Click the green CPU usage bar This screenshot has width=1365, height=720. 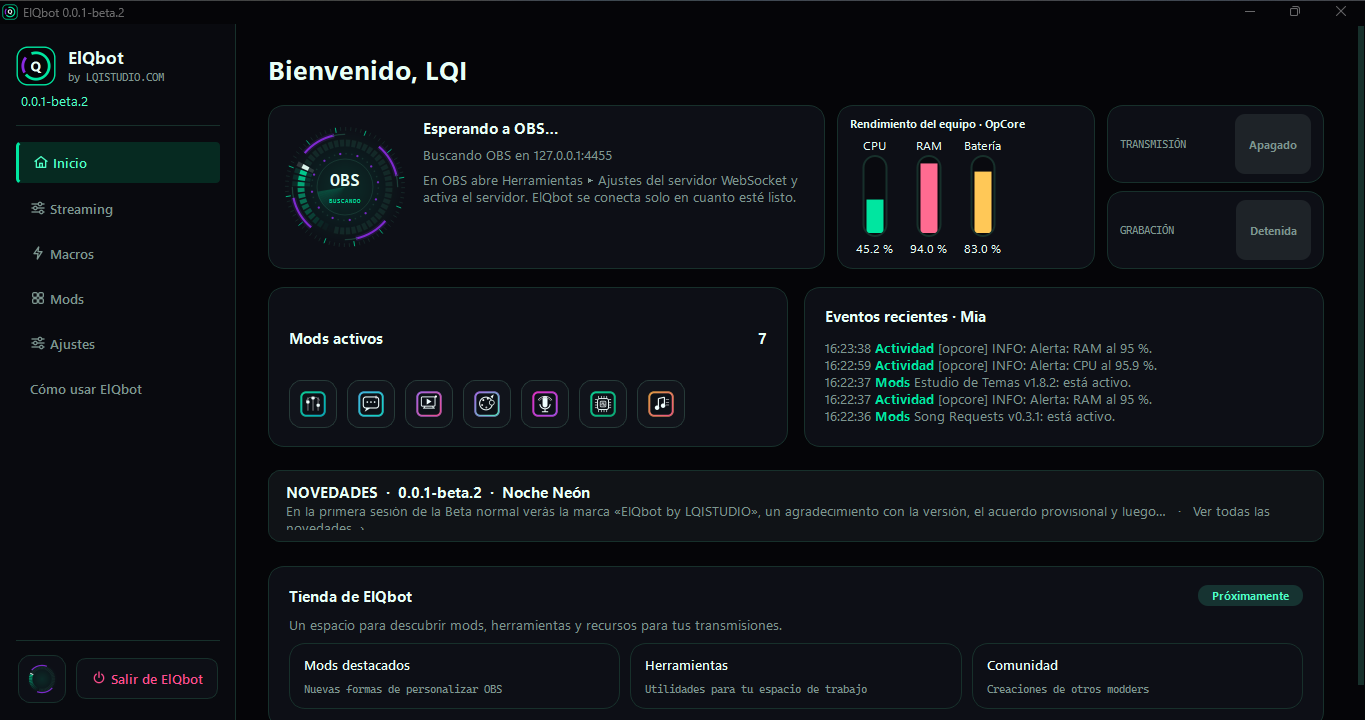click(x=875, y=196)
